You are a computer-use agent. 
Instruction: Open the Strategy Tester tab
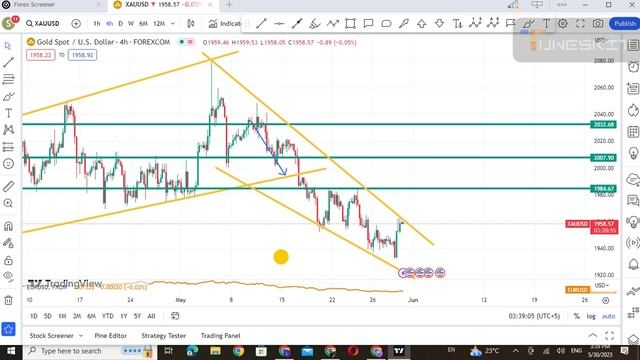tap(163, 336)
